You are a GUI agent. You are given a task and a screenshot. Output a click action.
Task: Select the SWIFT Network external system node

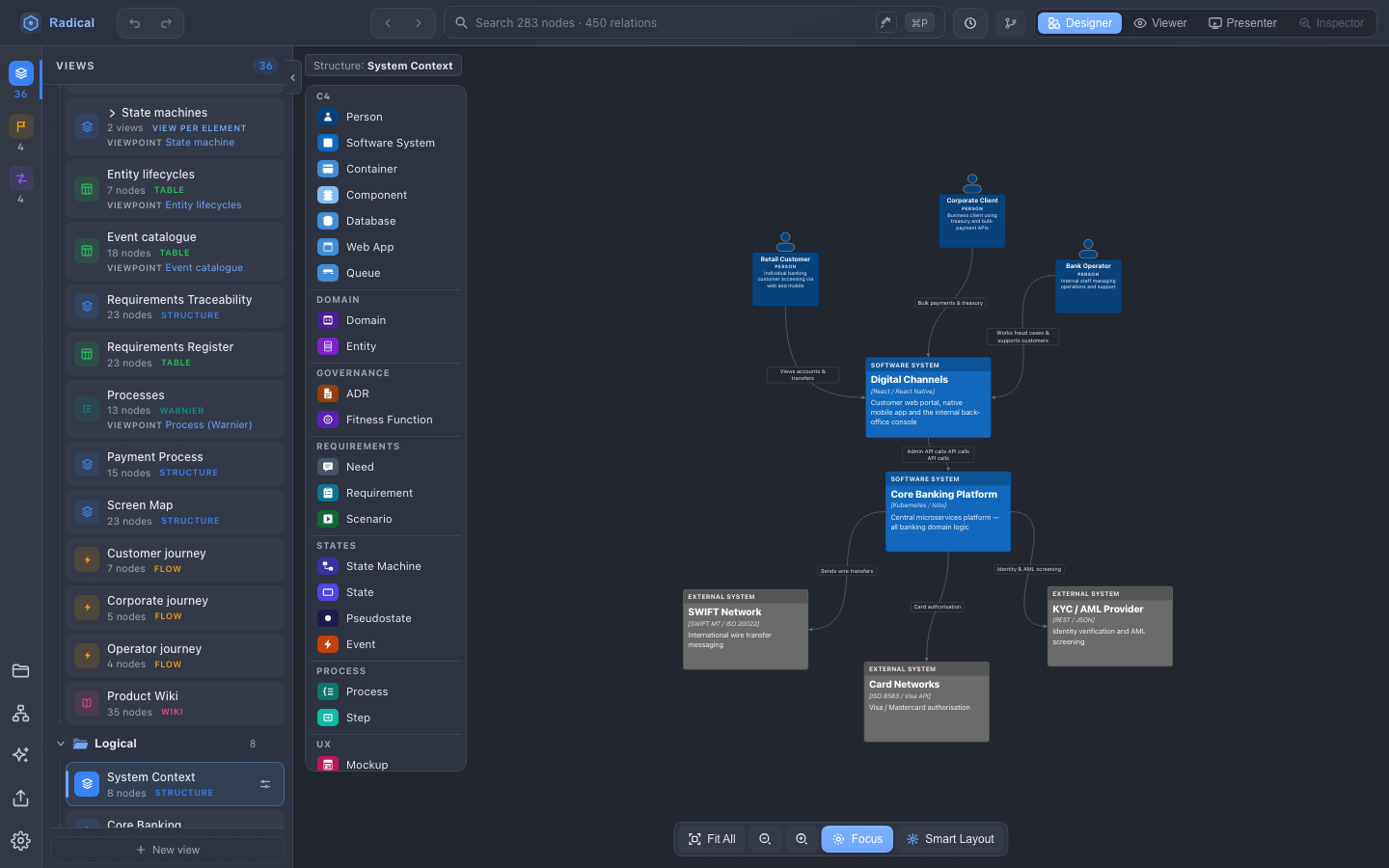click(746, 630)
